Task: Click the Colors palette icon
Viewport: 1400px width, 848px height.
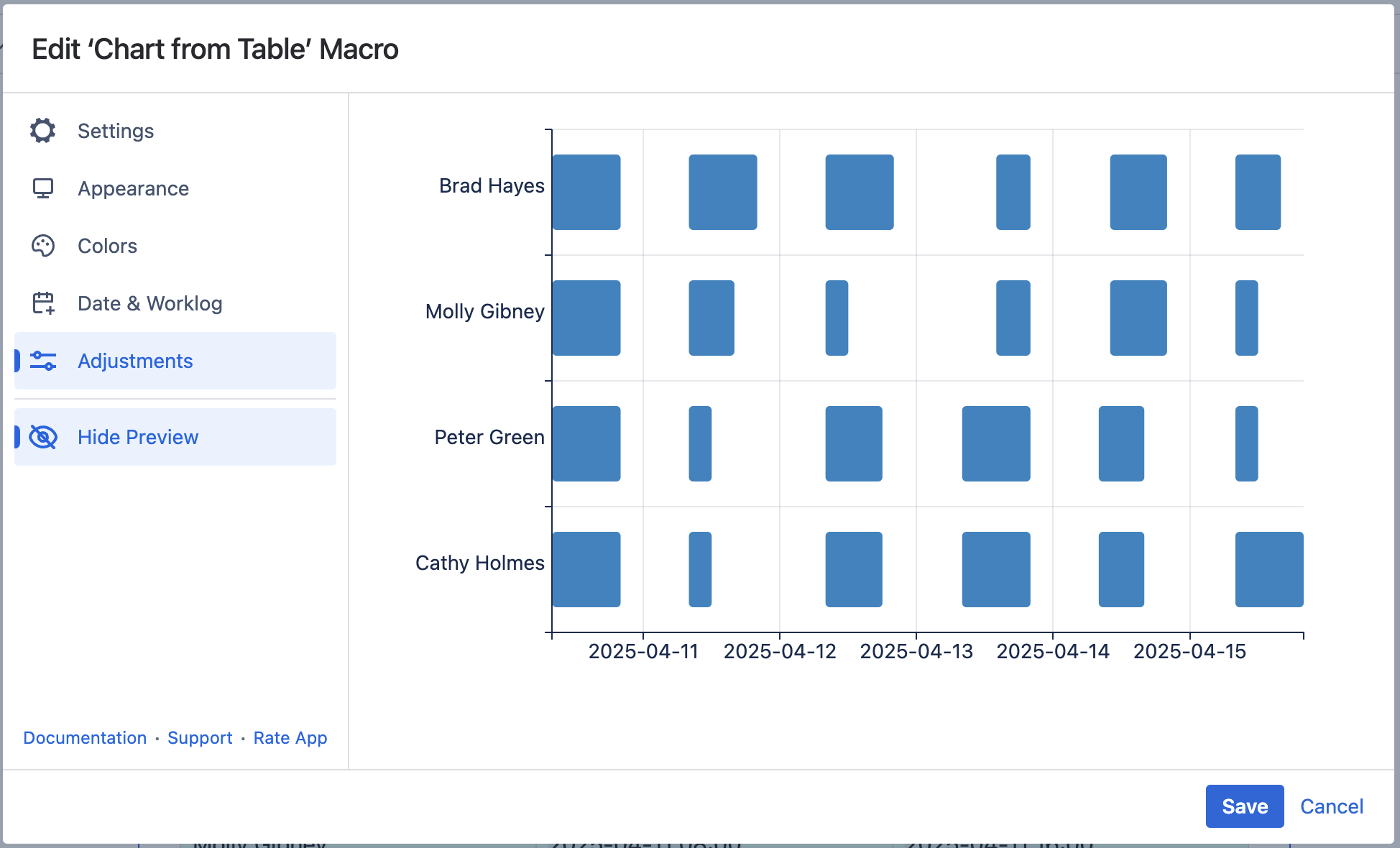Action: tap(43, 246)
